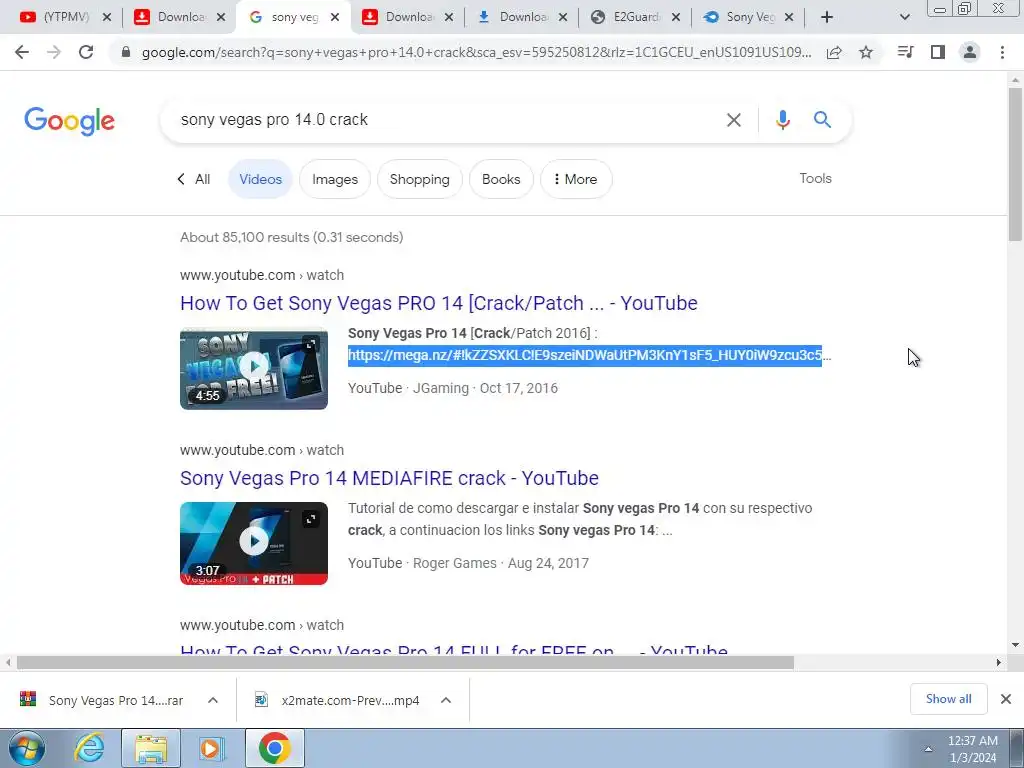1024x768 pixels.
Task: Open File Explorer from taskbar
Action: (x=151, y=748)
